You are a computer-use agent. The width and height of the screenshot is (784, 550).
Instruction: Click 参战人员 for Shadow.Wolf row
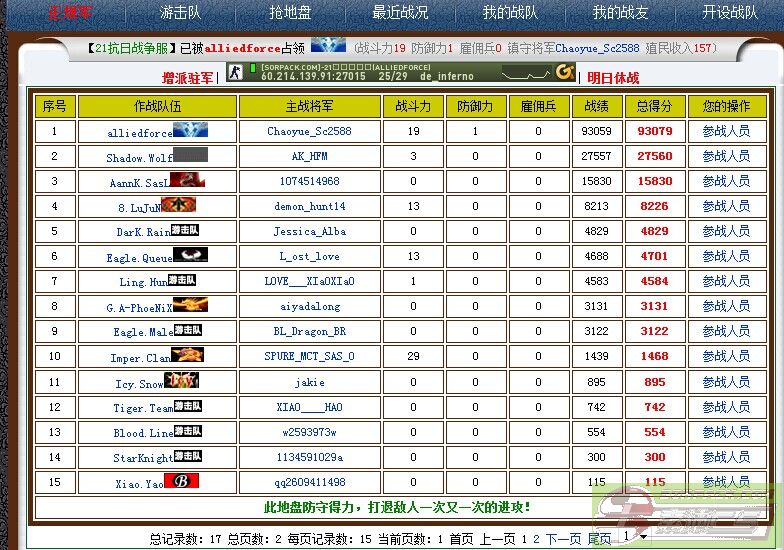coord(725,156)
